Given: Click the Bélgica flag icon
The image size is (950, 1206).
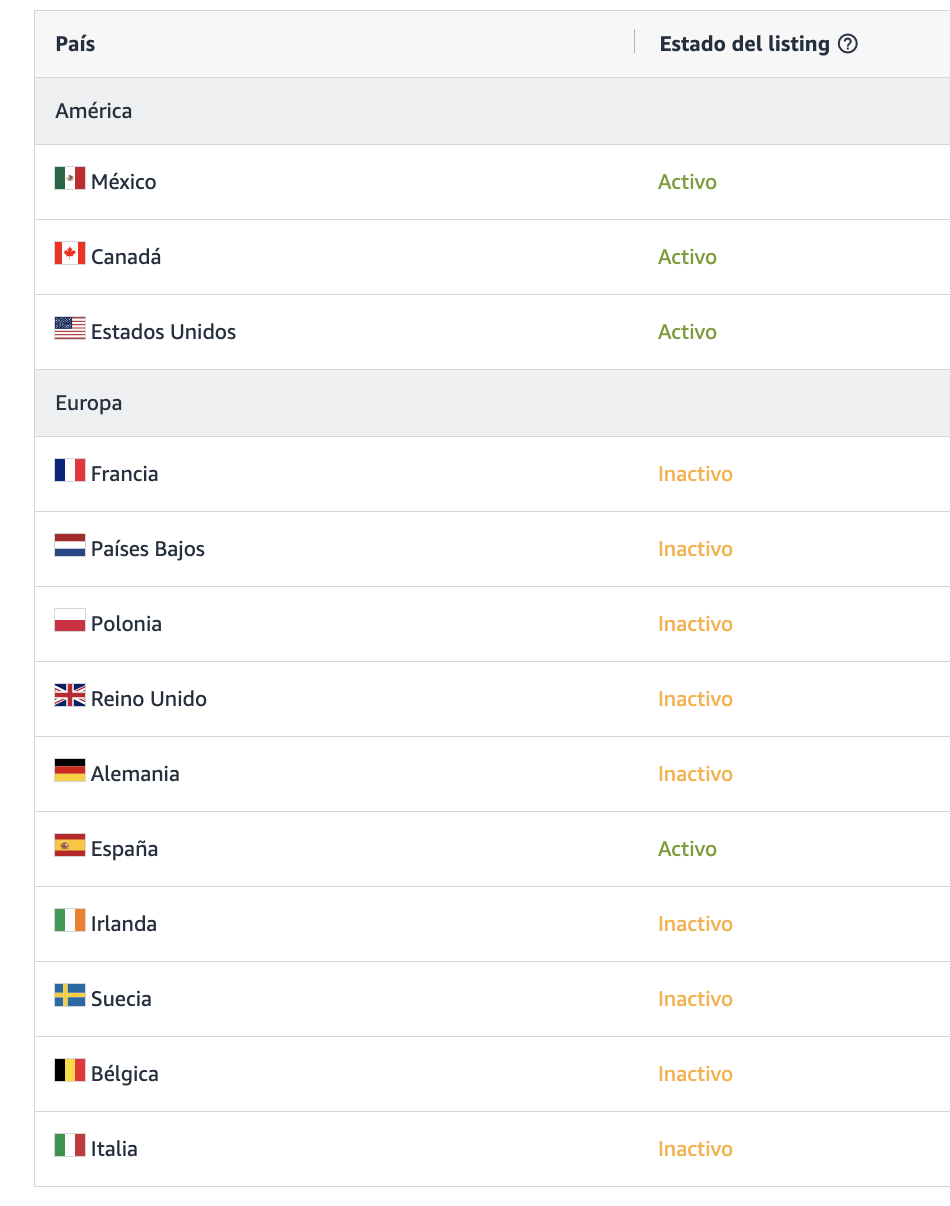Looking at the screenshot, I should click(x=70, y=1071).
